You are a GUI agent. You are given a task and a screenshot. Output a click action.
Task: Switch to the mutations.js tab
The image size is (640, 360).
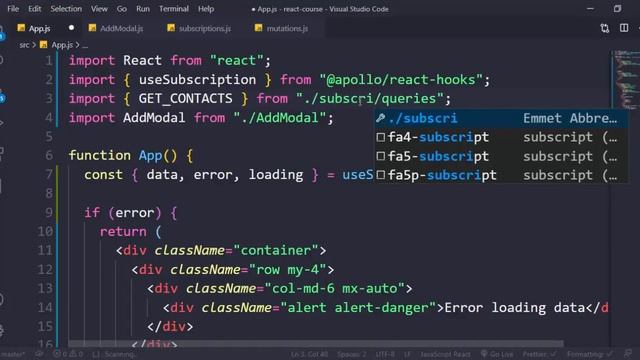[x=287, y=28]
